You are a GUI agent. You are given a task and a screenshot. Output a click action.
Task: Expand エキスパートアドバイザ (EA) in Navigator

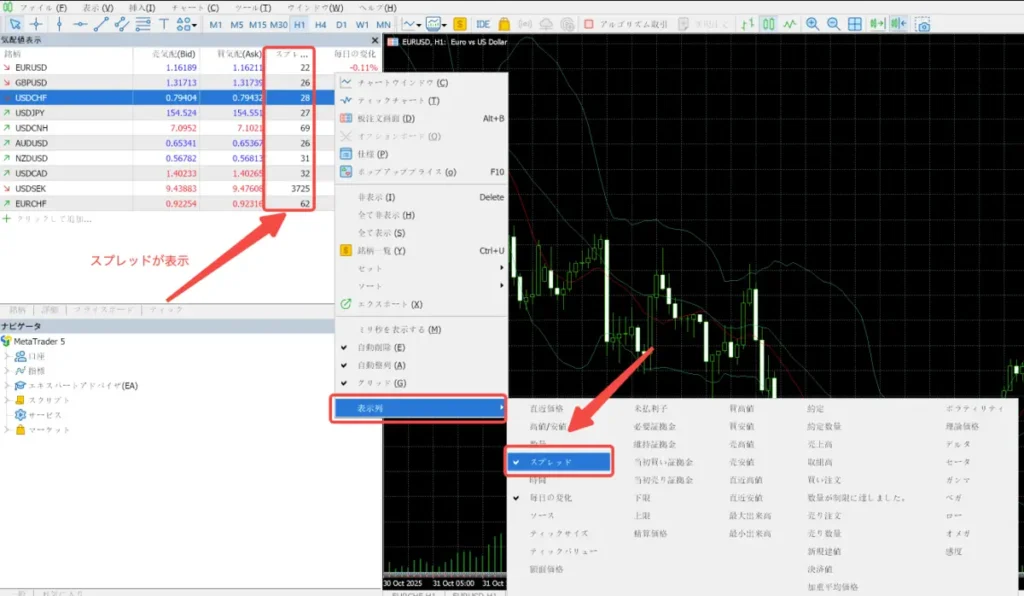point(8,385)
